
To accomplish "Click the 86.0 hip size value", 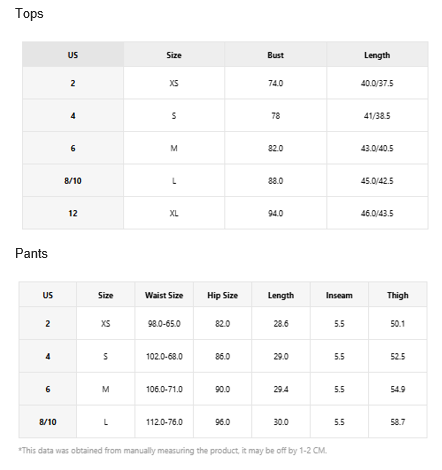I will [x=222, y=356].
